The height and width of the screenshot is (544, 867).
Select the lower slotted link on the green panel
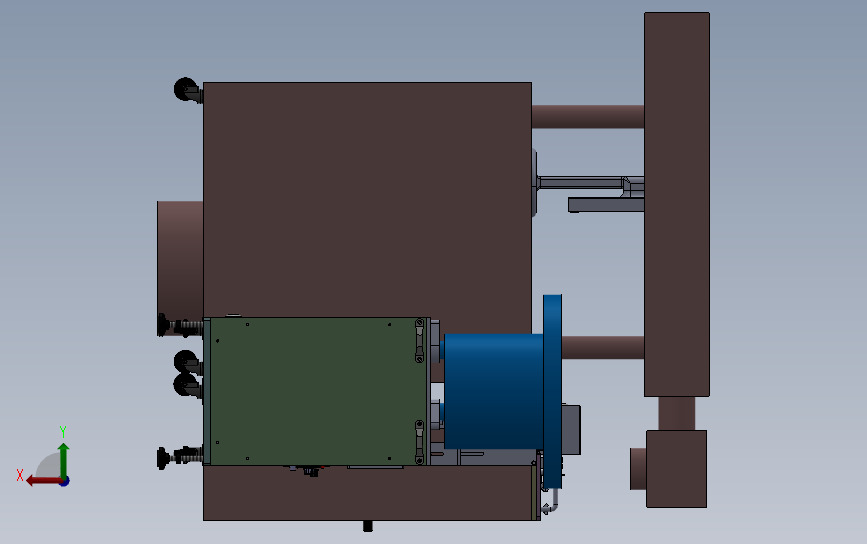click(x=419, y=442)
